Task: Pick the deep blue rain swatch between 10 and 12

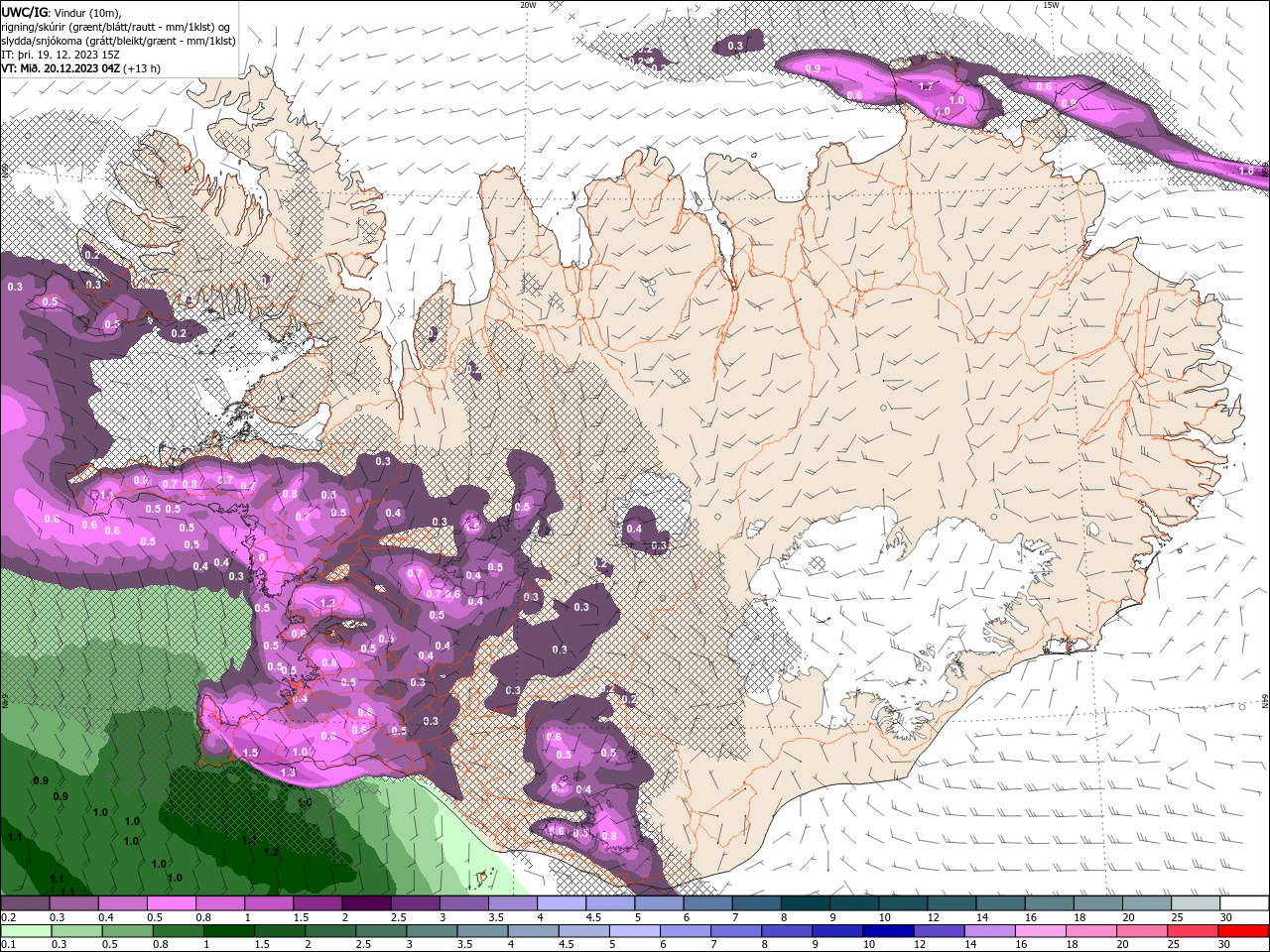Action: tap(888, 931)
